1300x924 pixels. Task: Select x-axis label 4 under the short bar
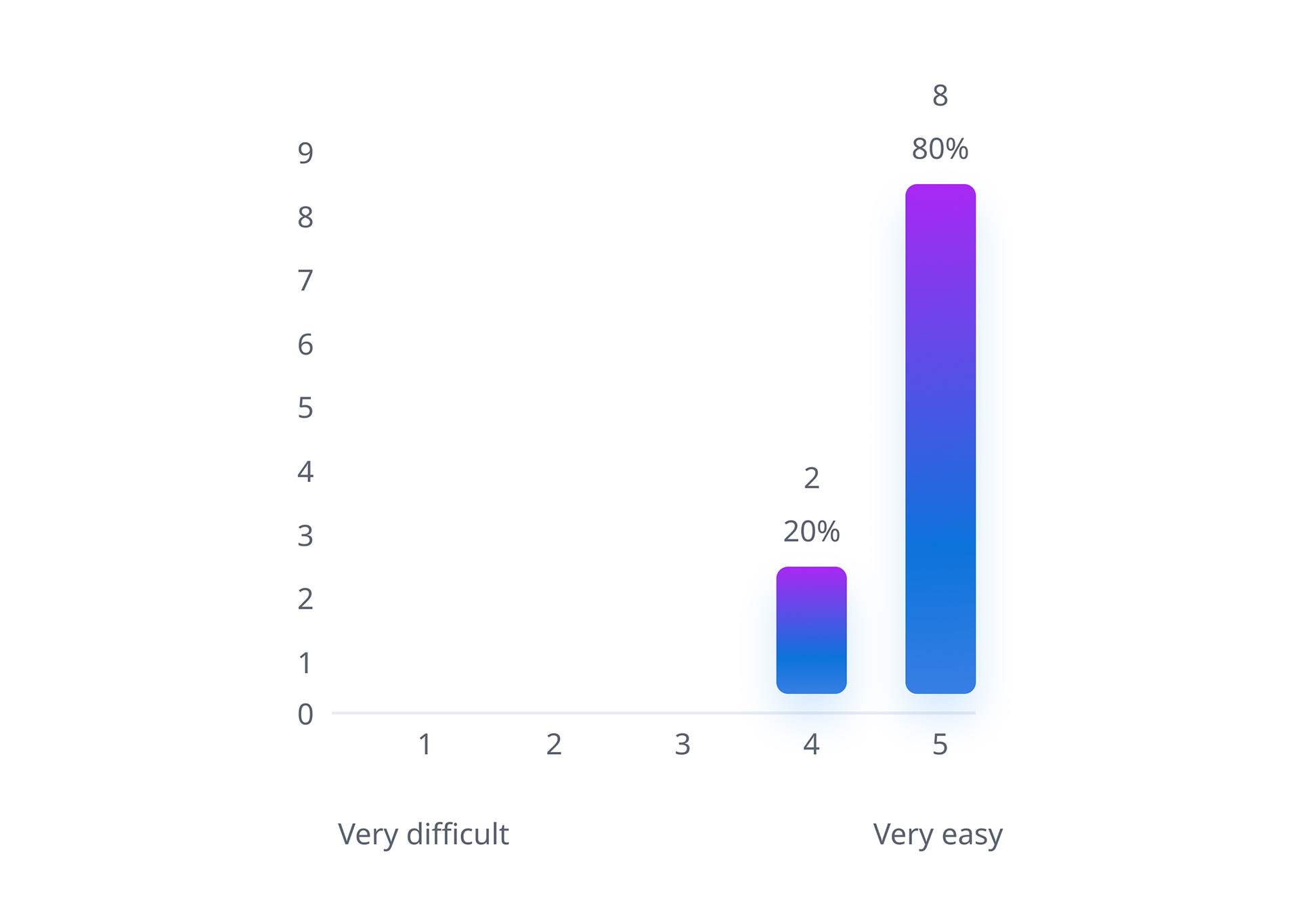tap(811, 745)
